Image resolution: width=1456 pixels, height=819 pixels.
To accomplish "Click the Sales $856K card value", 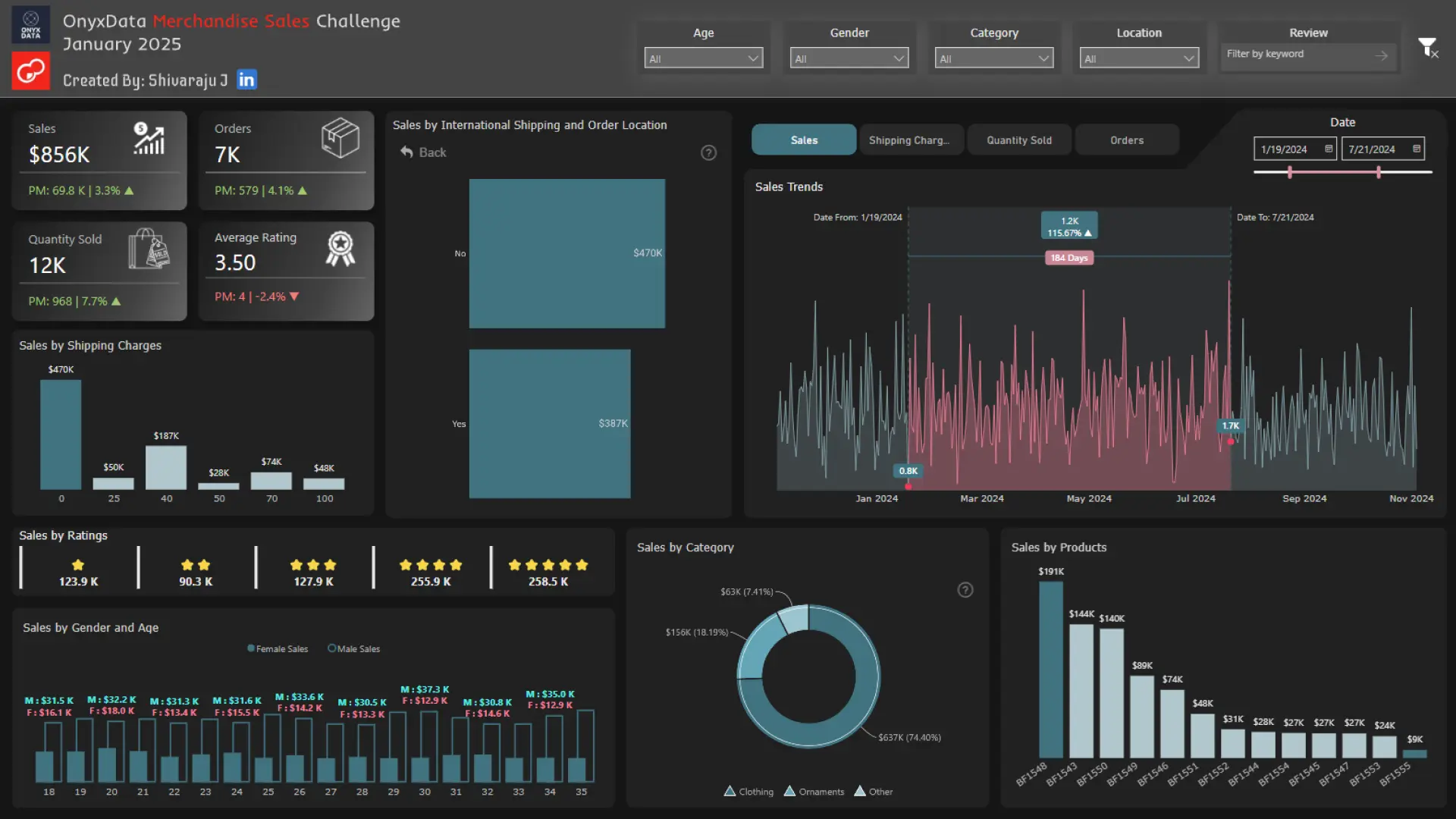I will [x=59, y=155].
